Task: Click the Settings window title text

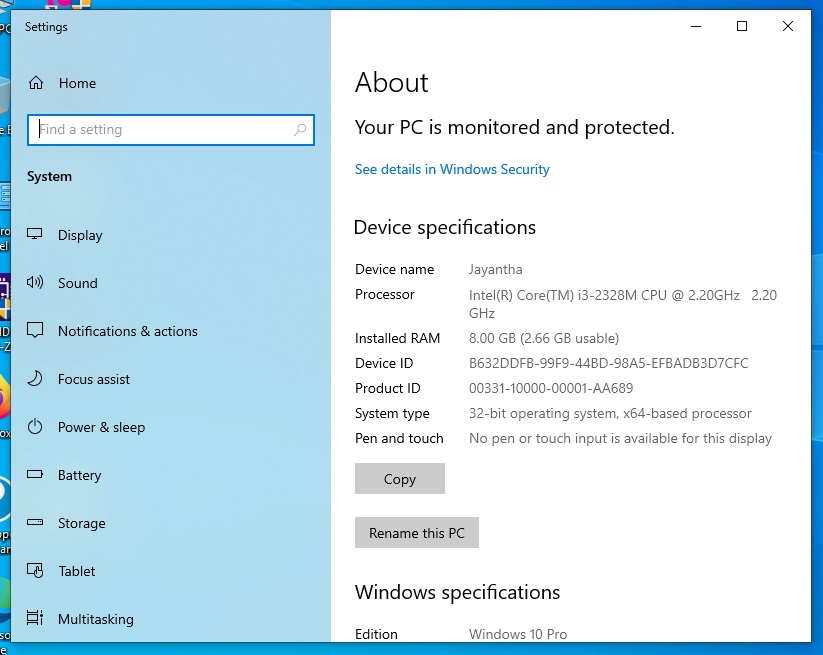Action: pyautogui.click(x=46, y=27)
